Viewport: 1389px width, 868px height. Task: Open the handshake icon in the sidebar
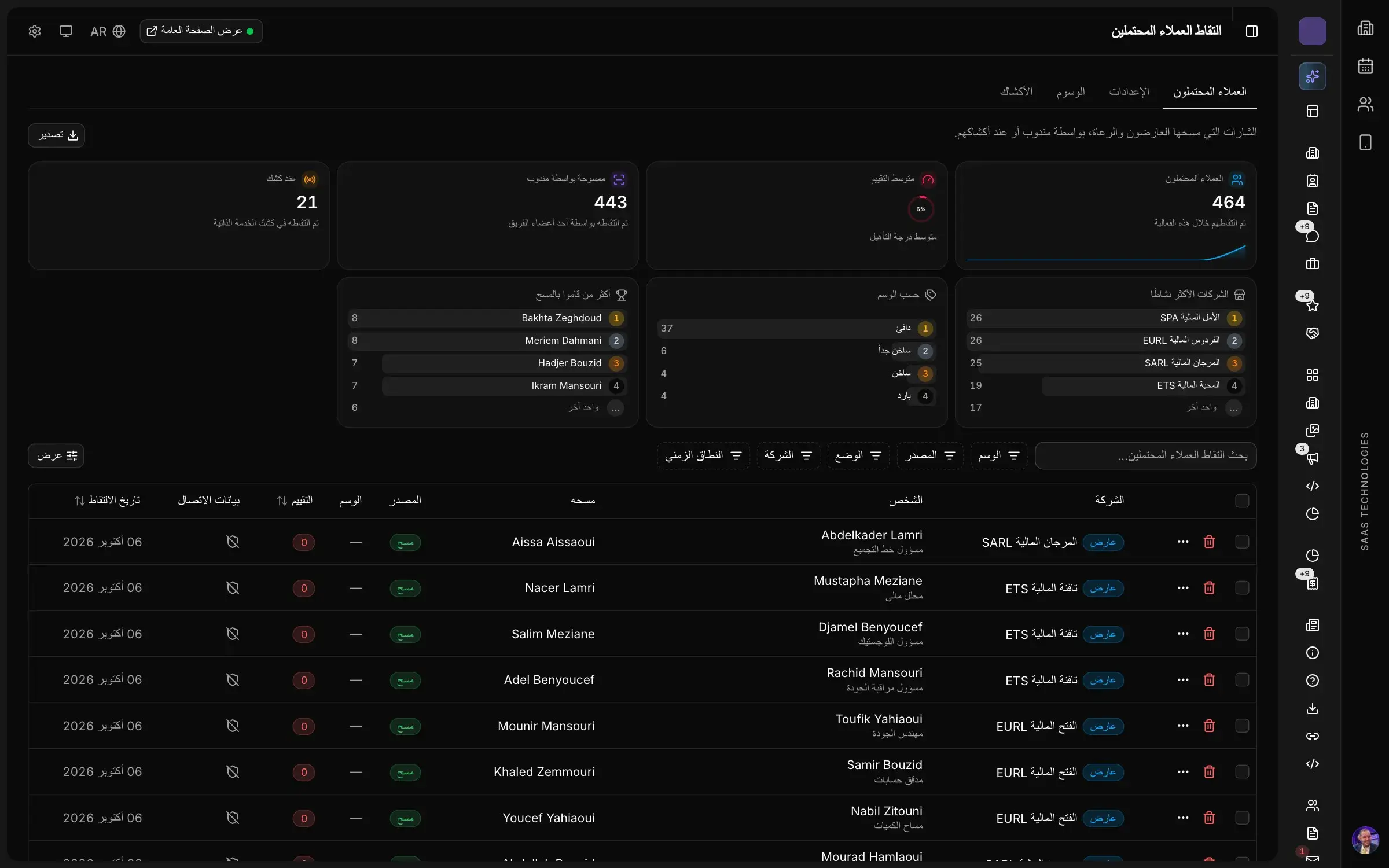pos(1312,333)
